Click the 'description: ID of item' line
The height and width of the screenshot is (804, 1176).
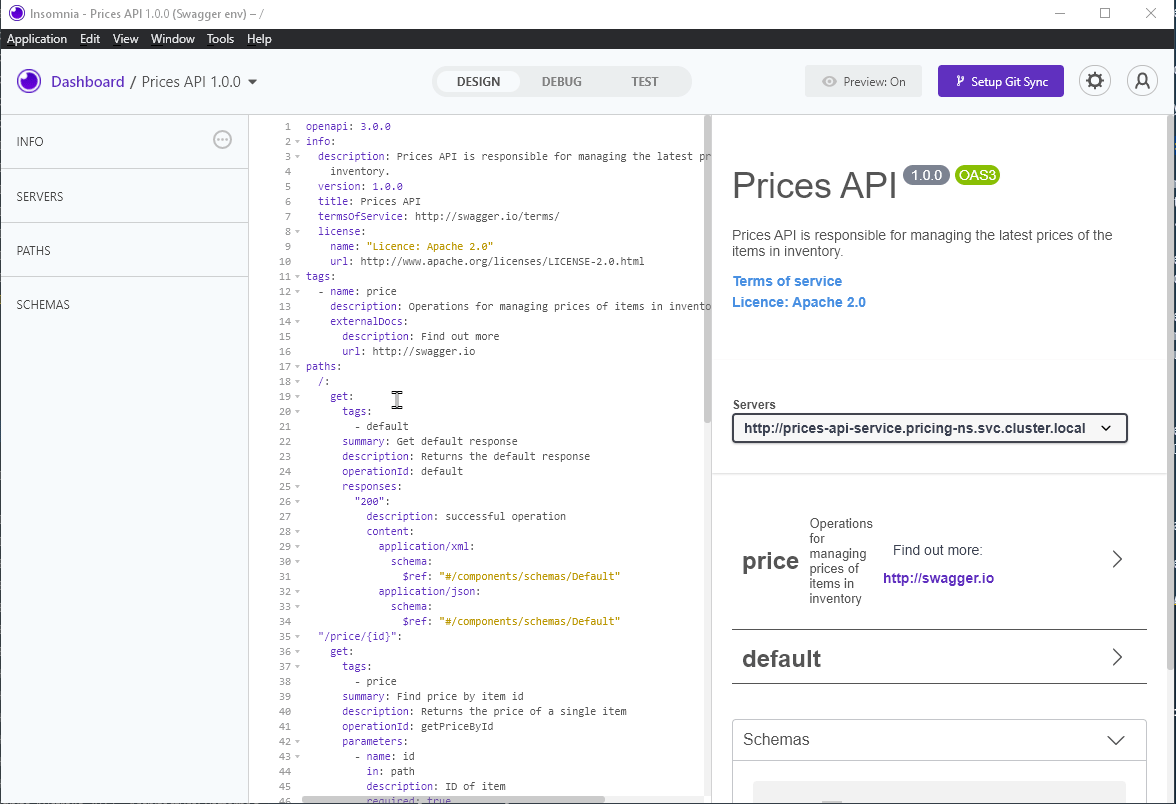pyautogui.click(x=436, y=787)
